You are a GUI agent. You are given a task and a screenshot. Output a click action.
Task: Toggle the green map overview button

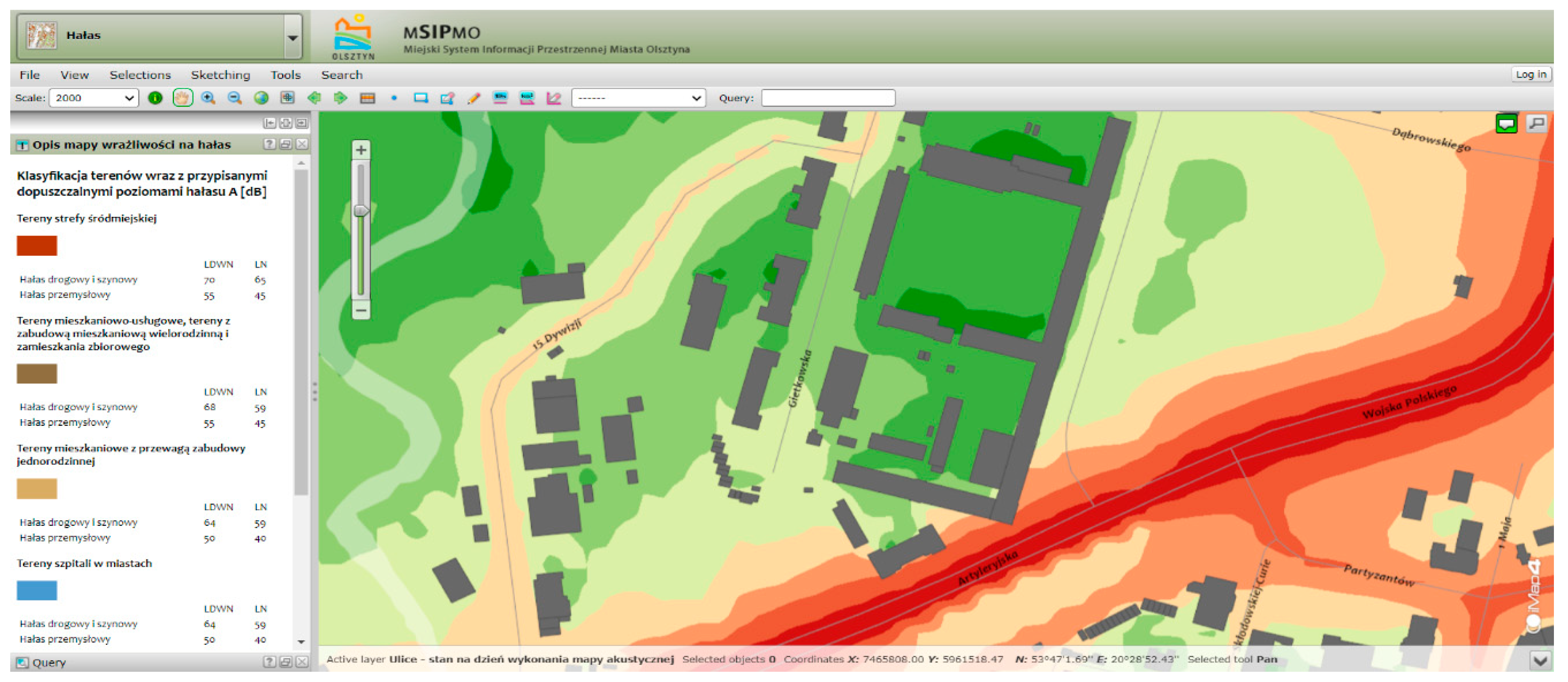1506,124
